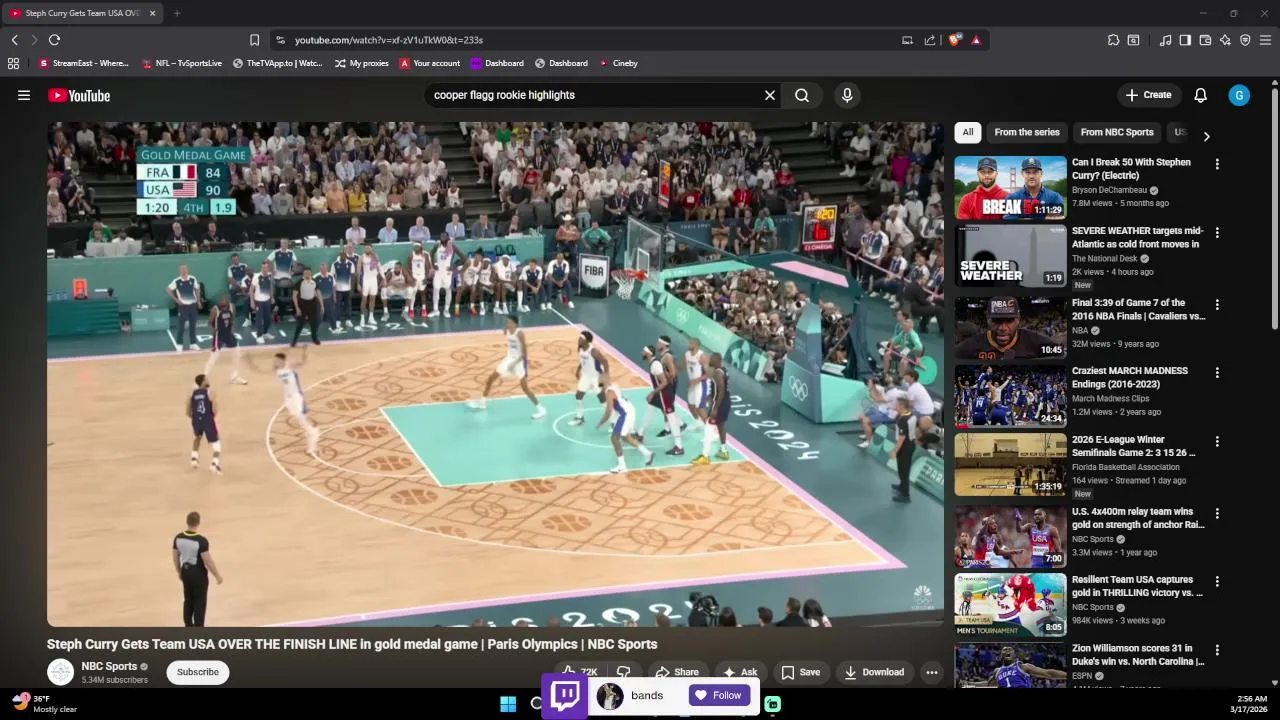Go to the YouTube home logo
The width and height of the screenshot is (1280, 720).
[79, 95]
